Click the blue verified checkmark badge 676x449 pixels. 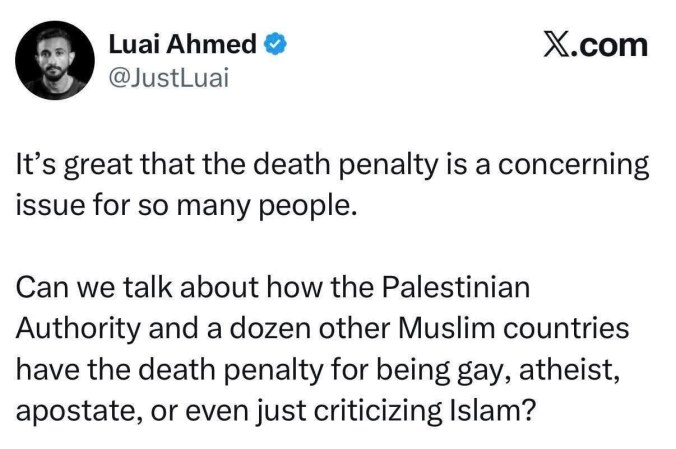(277, 45)
